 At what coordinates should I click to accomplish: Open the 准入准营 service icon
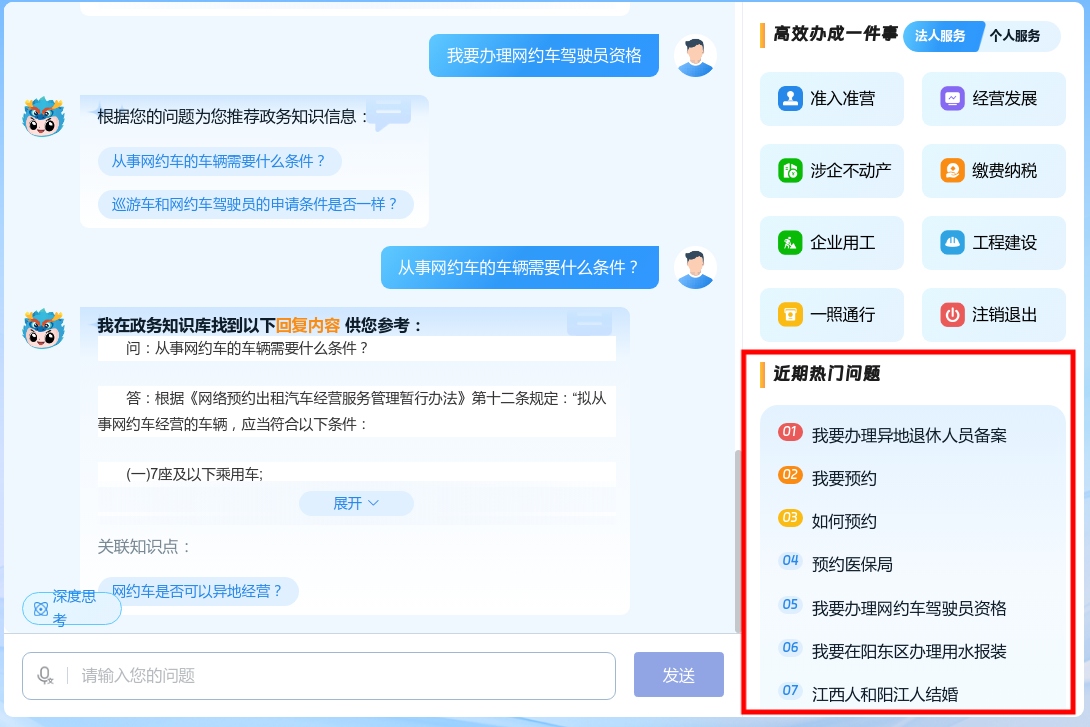click(x=831, y=98)
